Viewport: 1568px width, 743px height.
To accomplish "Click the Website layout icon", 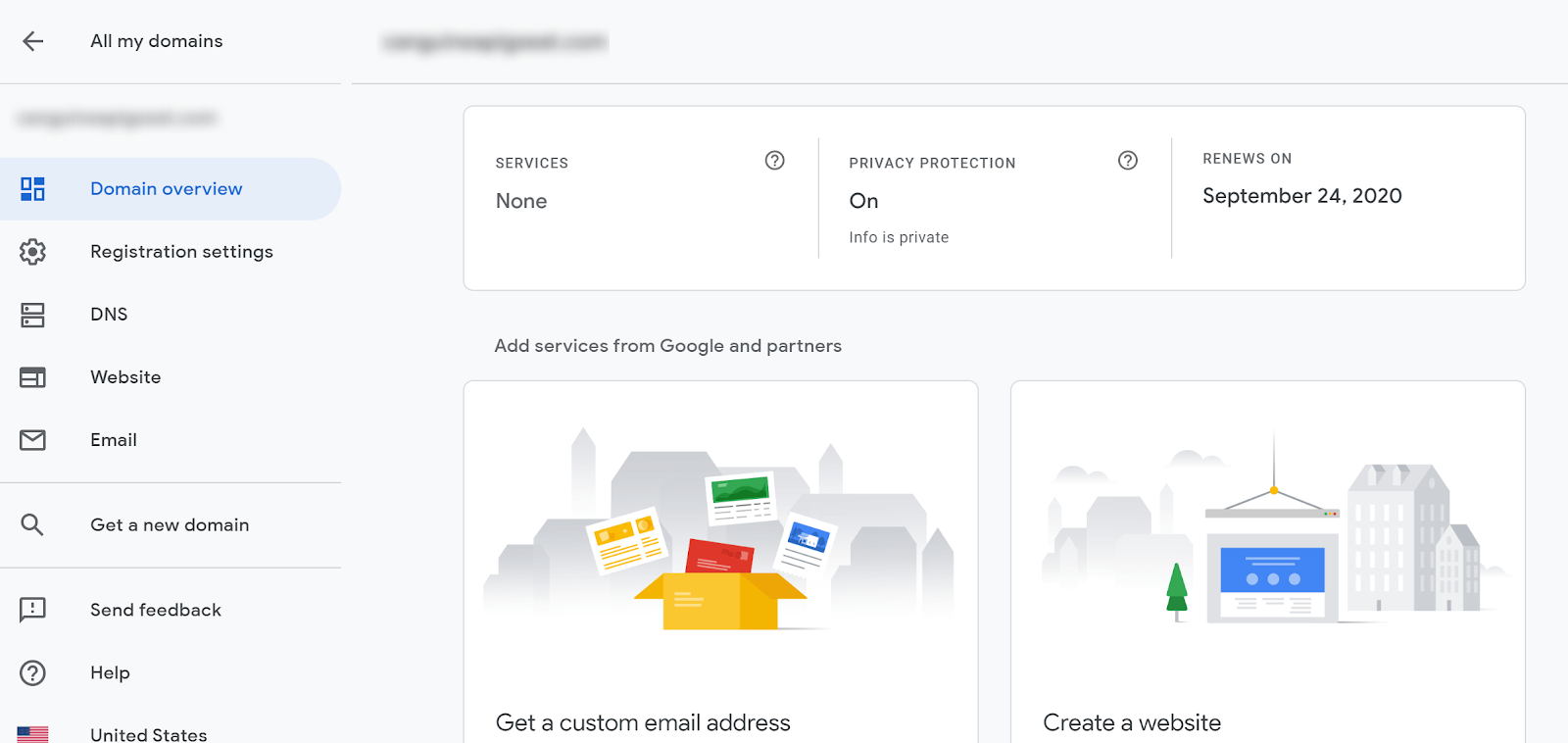I will [33, 377].
